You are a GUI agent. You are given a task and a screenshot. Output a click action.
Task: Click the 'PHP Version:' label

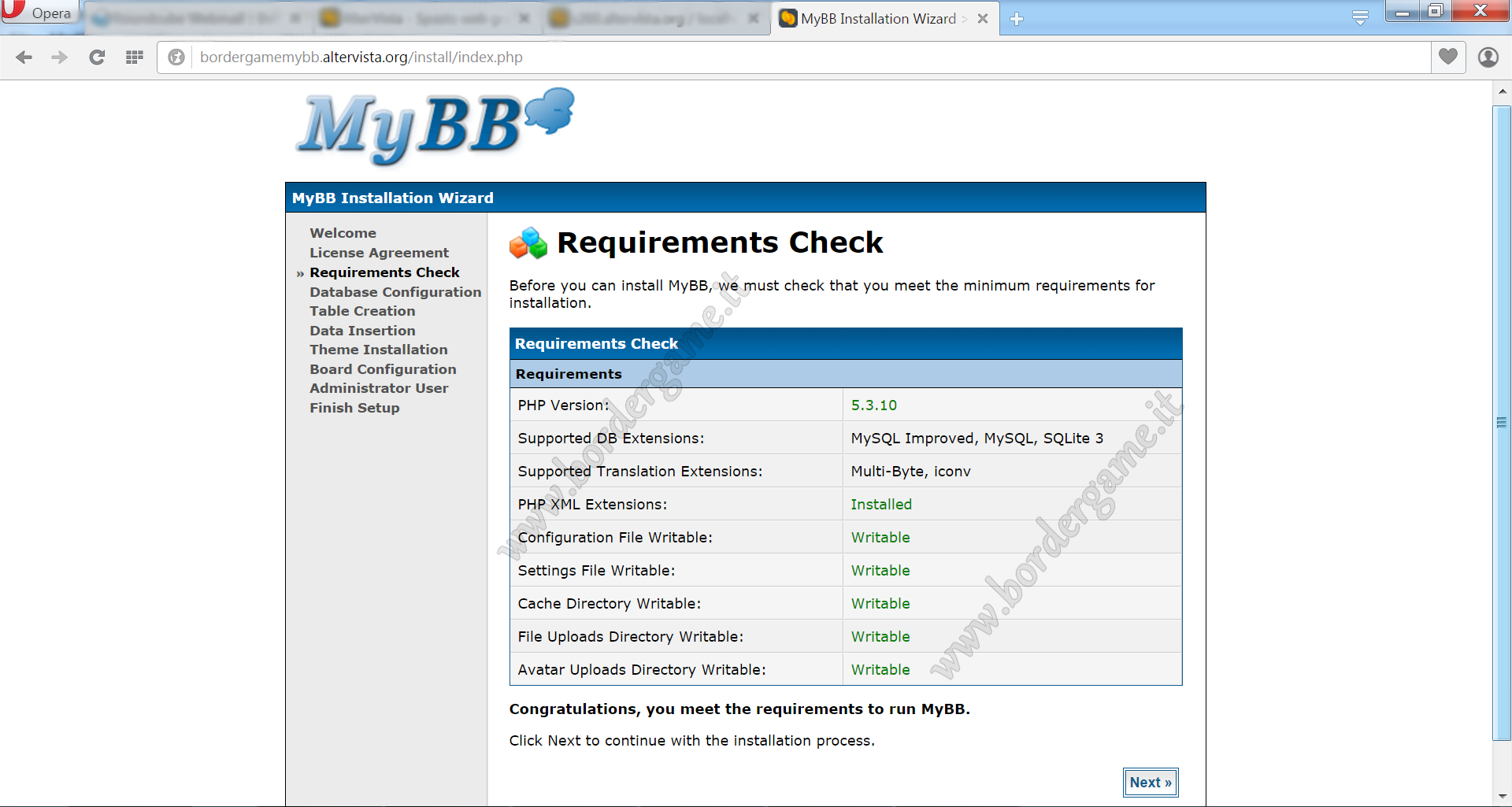[x=563, y=405]
